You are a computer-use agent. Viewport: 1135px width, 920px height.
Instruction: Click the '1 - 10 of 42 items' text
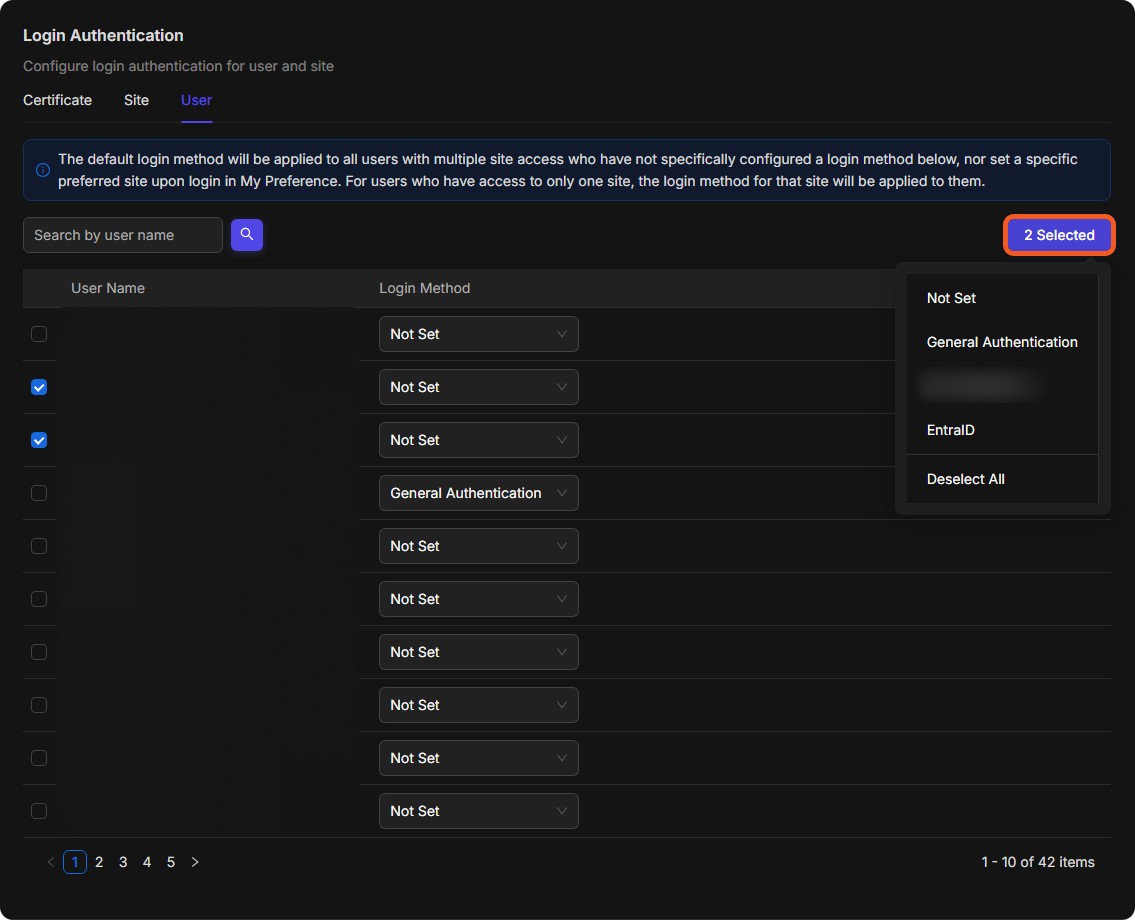(1038, 862)
